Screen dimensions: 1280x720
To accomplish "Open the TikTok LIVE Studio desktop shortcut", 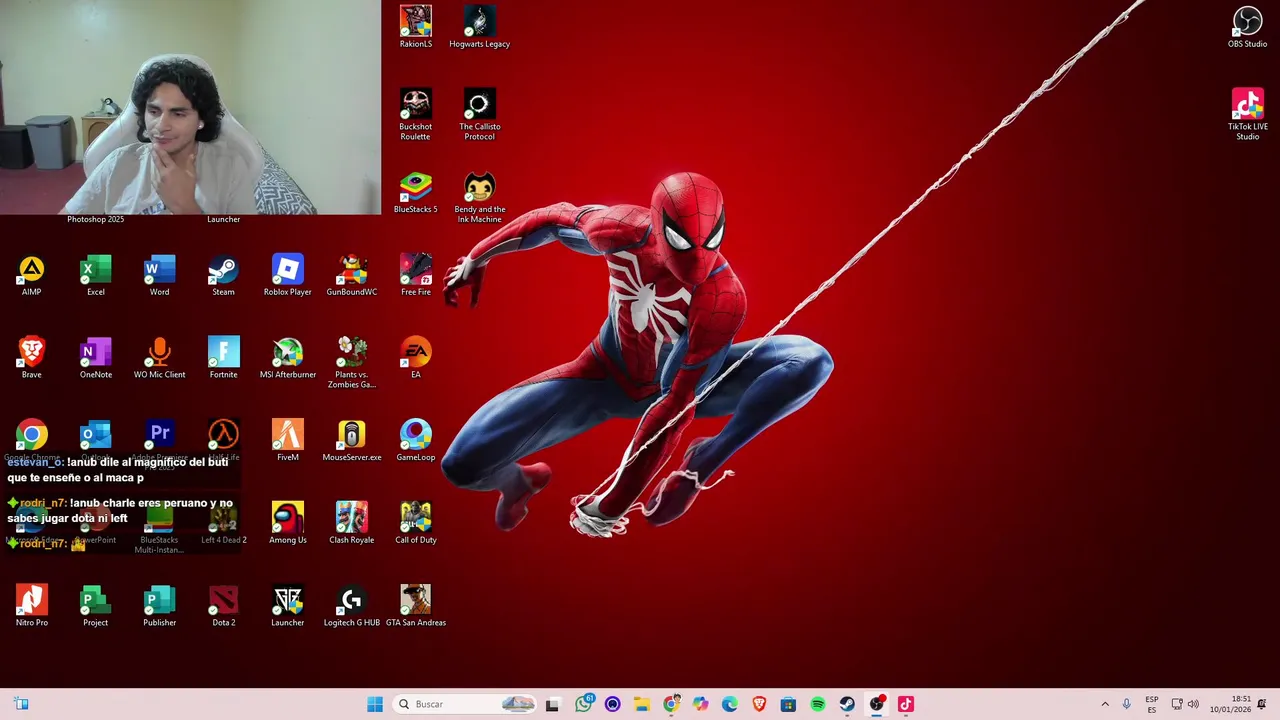I will coord(1247,114).
